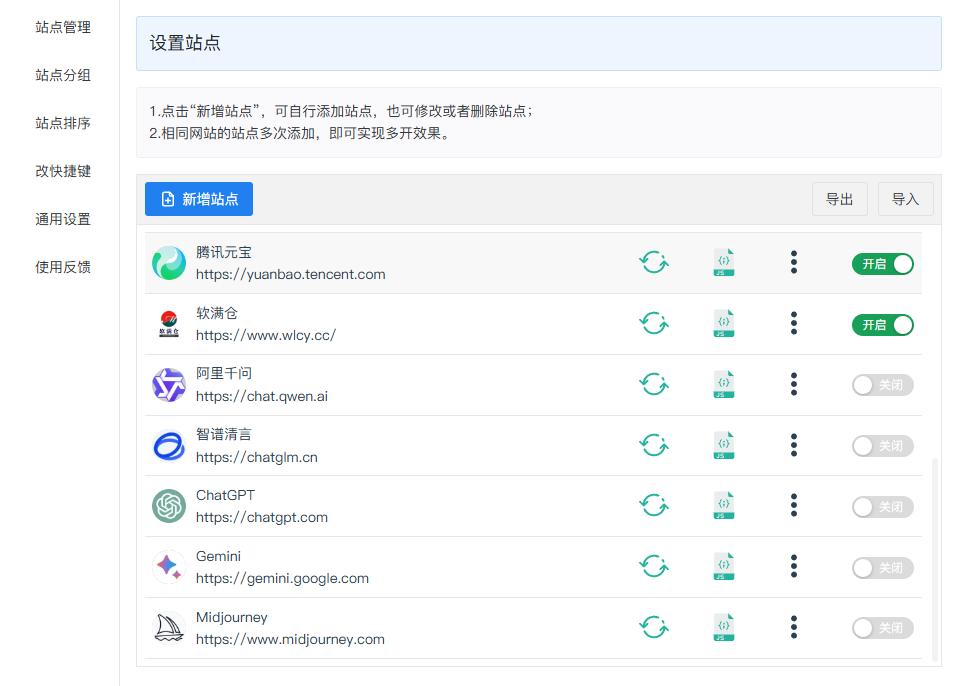The image size is (958, 686).
Task: Click the 软满仓 site favicon
Action: click(x=168, y=322)
